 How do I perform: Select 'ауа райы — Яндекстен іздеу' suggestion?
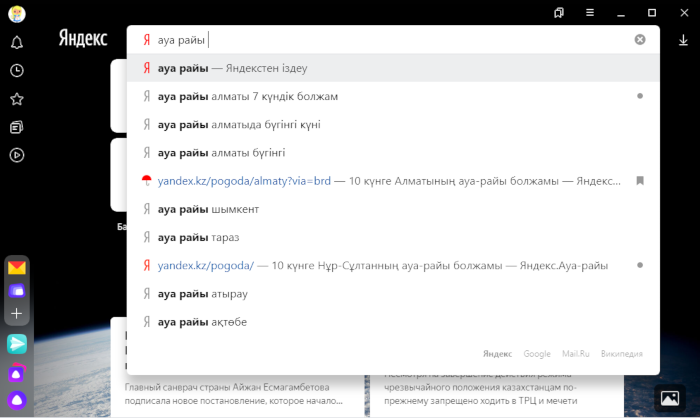(393, 68)
